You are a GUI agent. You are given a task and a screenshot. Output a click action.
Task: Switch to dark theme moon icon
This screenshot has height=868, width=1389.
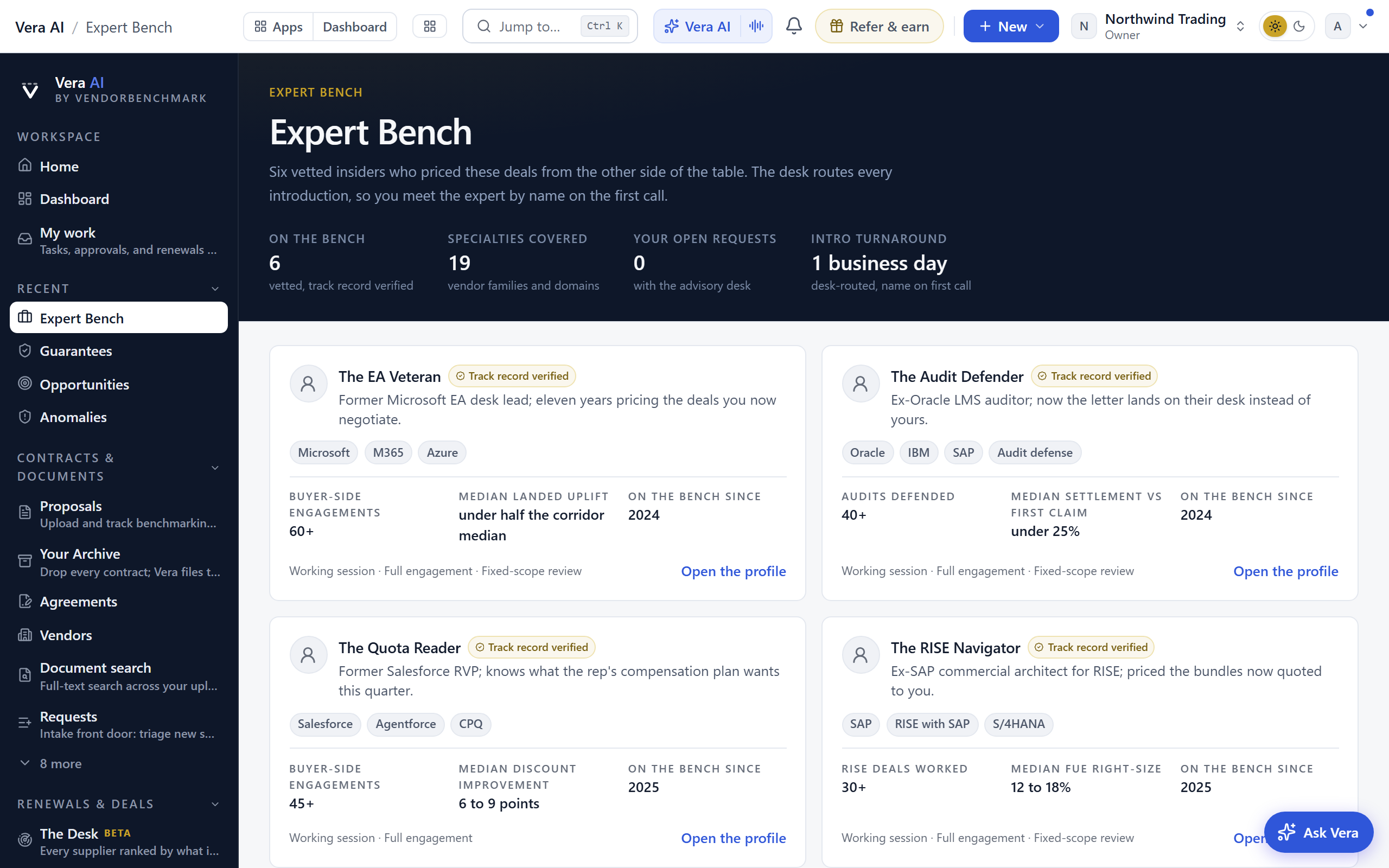tap(1299, 27)
